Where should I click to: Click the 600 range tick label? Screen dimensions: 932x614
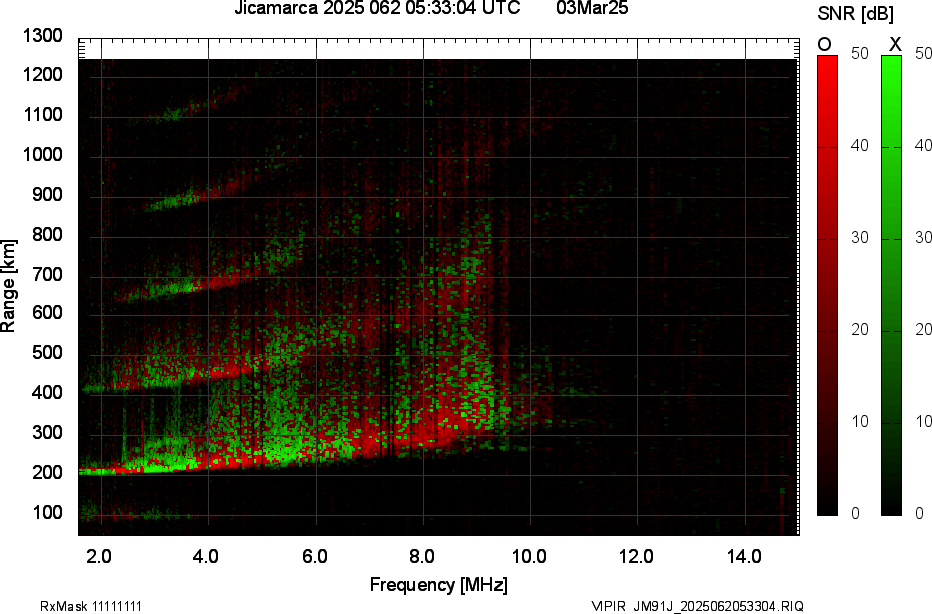tap(47, 313)
